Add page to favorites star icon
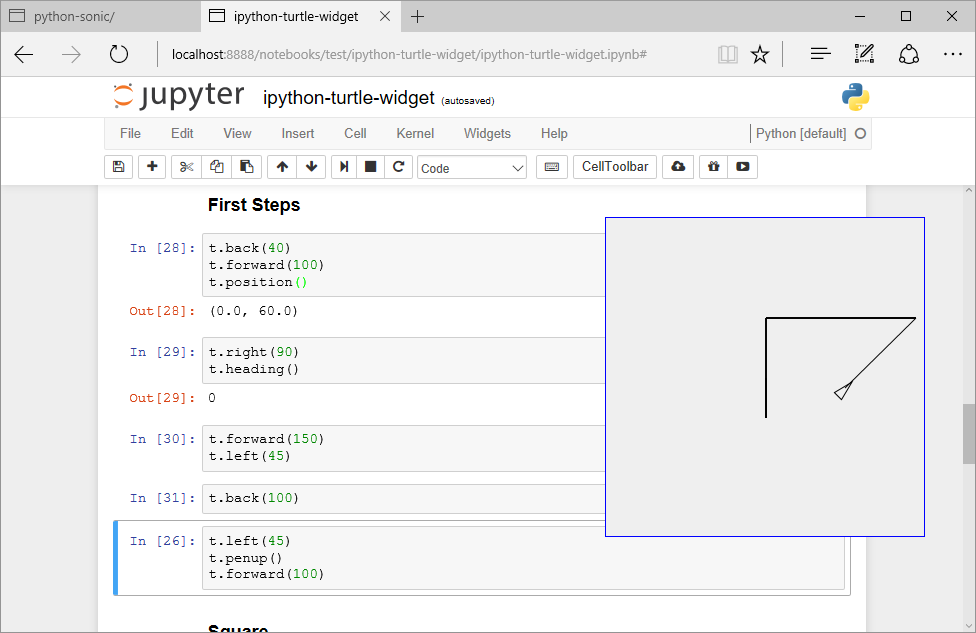The width and height of the screenshot is (976, 633). (x=759, y=55)
